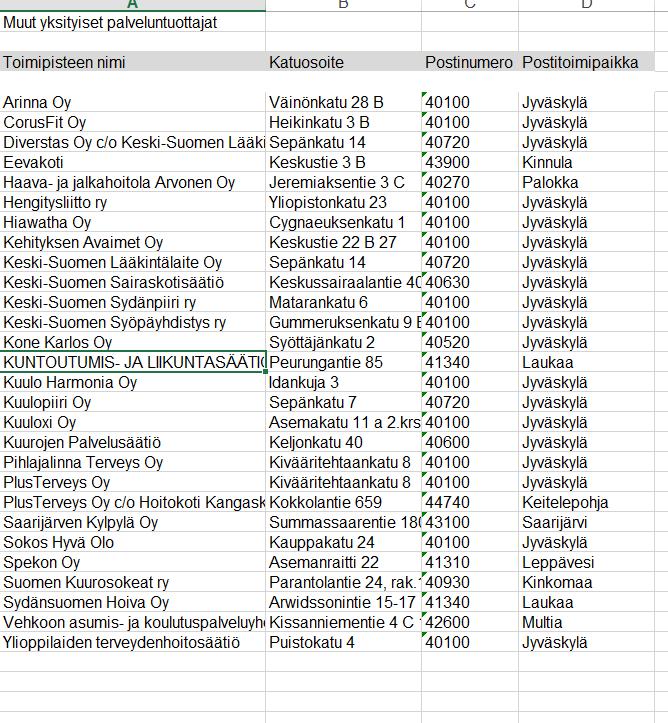Select postal code '40630'

470,282
